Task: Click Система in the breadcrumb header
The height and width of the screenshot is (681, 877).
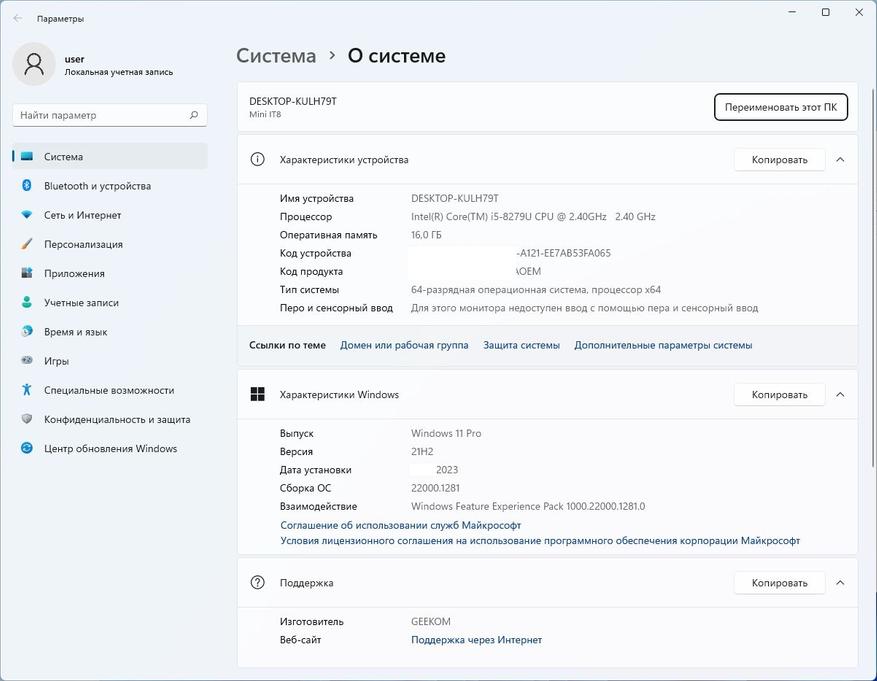Action: click(x=276, y=55)
